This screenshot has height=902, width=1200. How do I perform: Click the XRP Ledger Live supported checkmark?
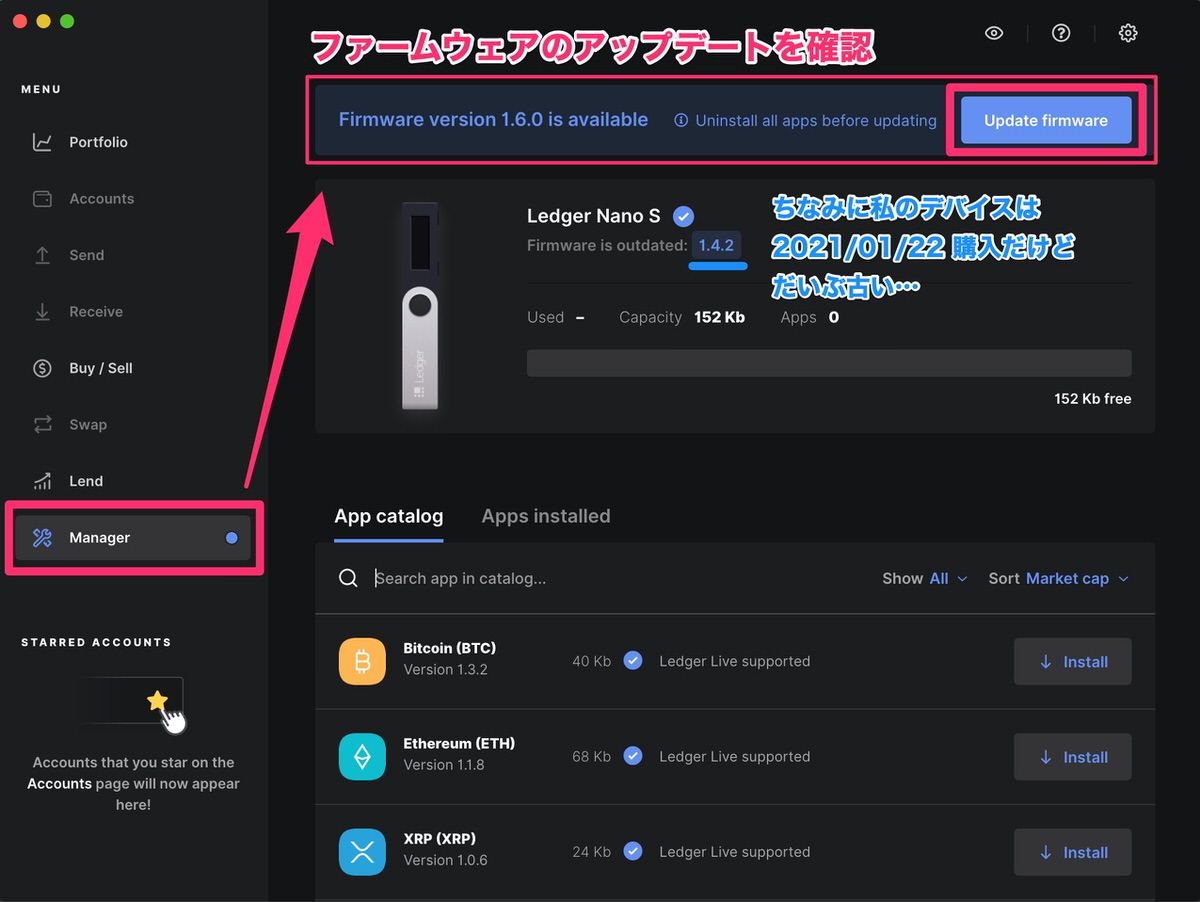[x=633, y=851]
